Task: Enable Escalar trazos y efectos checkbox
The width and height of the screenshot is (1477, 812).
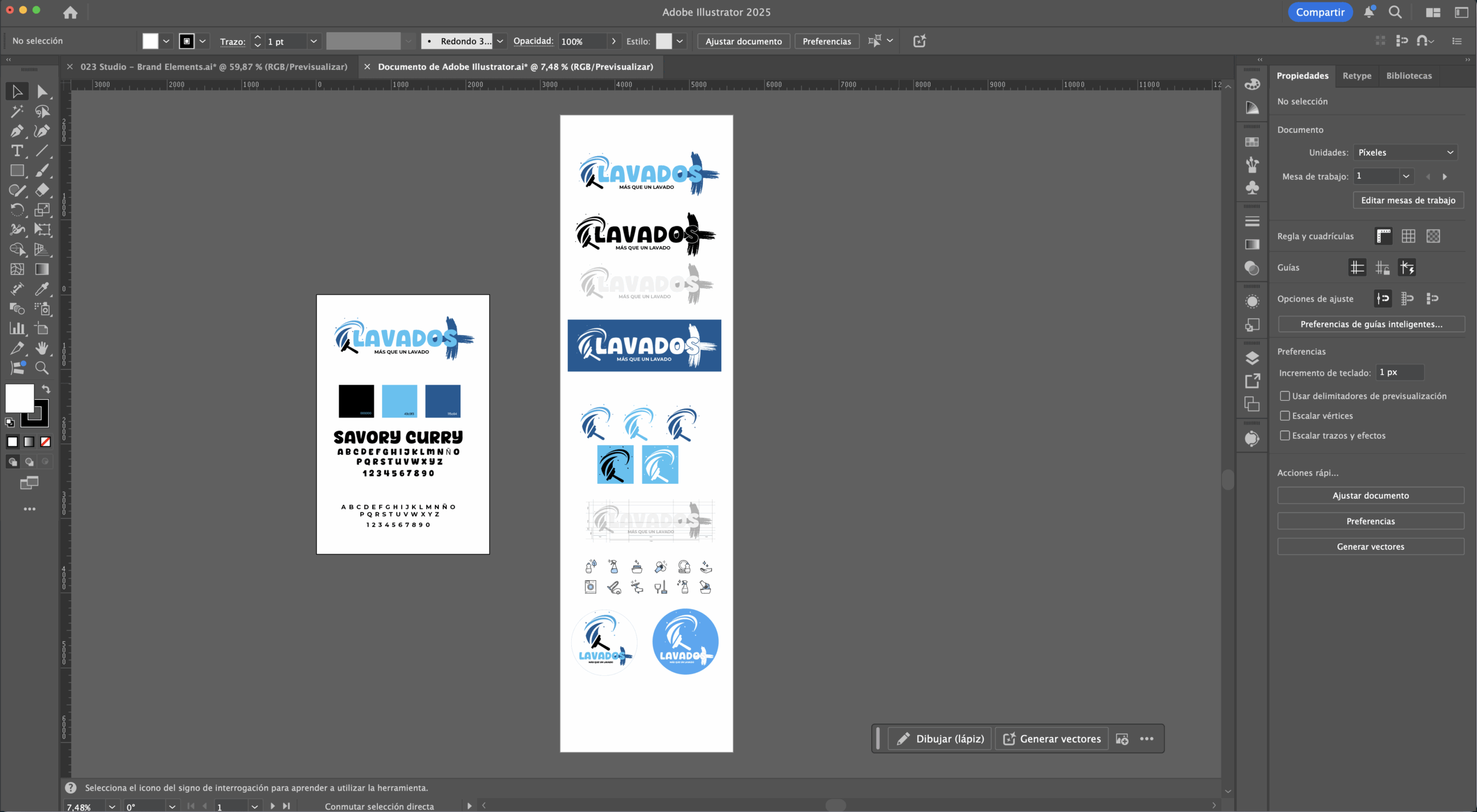Action: 1285,435
